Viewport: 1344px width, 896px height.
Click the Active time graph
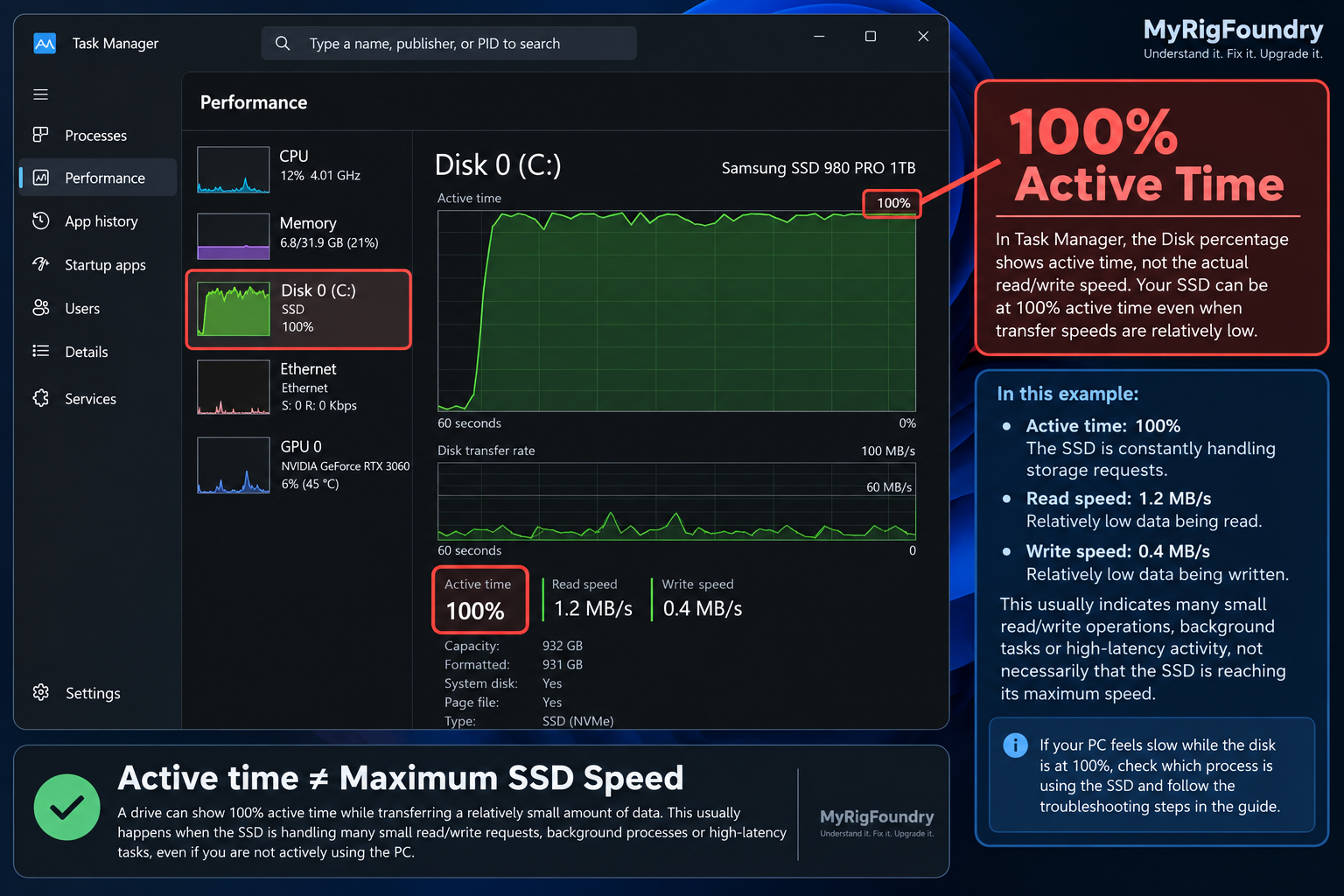click(x=676, y=311)
